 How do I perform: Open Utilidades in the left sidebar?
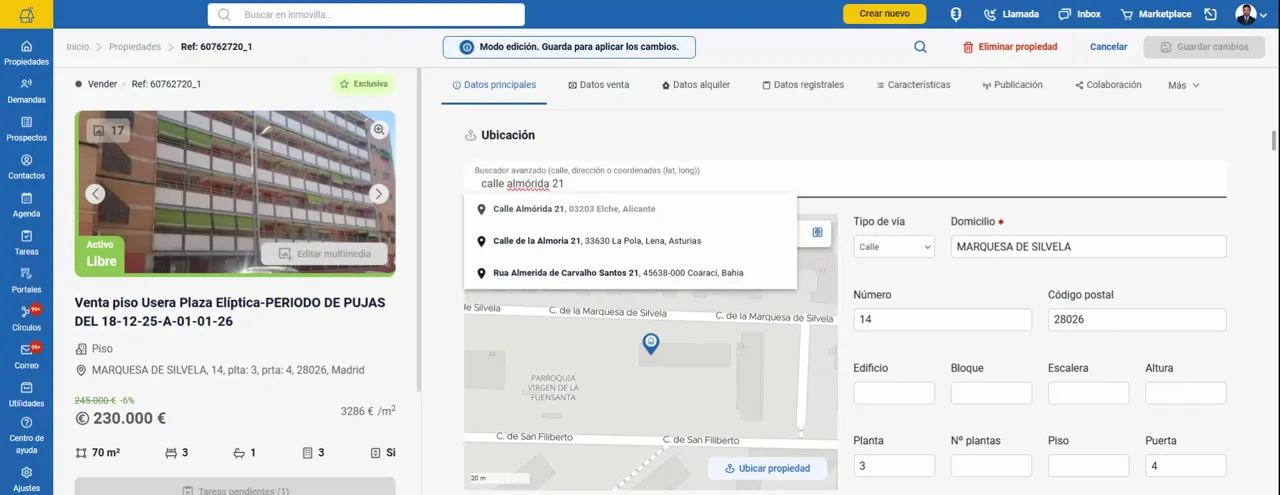click(26, 395)
